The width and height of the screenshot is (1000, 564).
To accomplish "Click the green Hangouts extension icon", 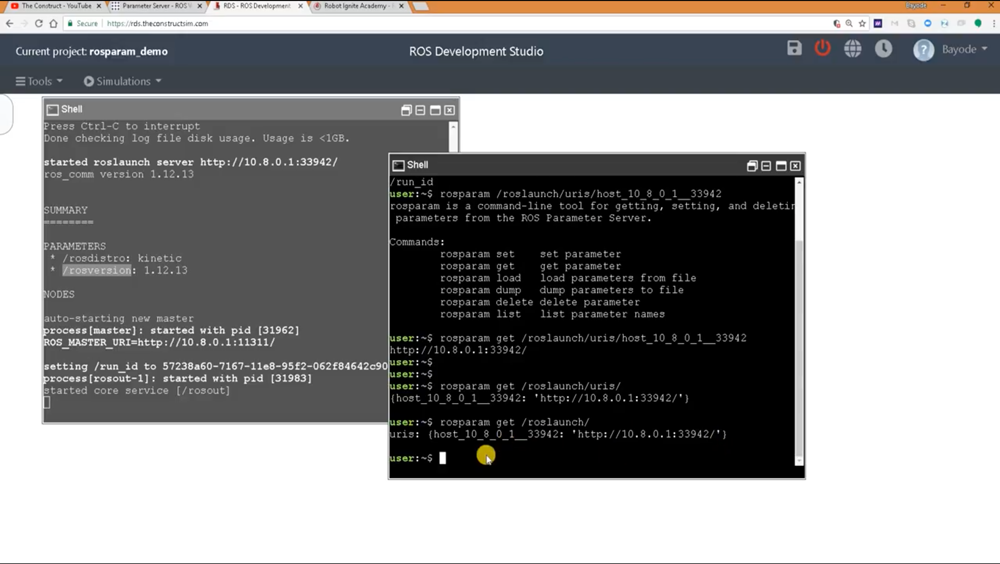I will [x=978, y=24].
